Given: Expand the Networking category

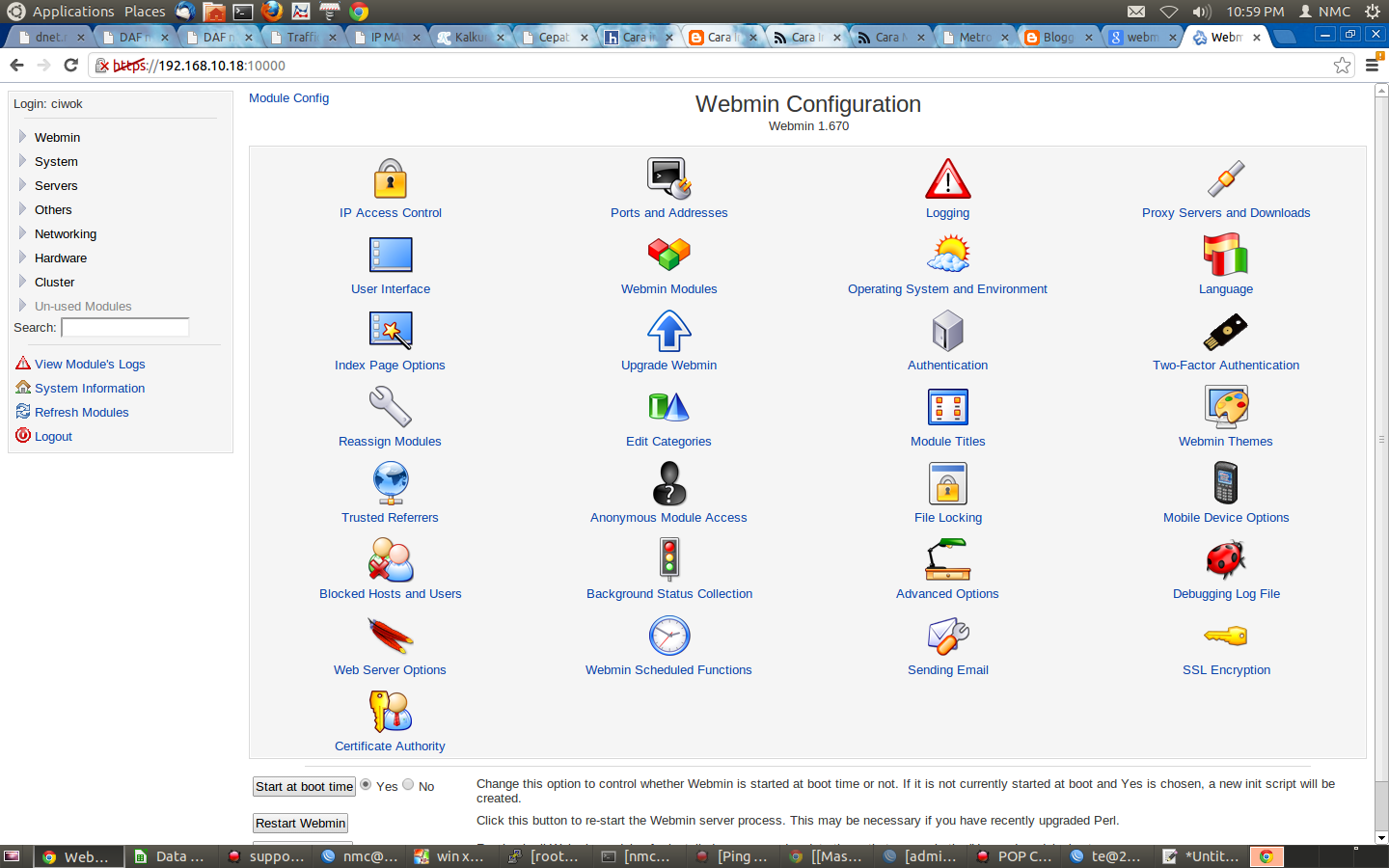Looking at the screenshot, I should tap(66, 233).
